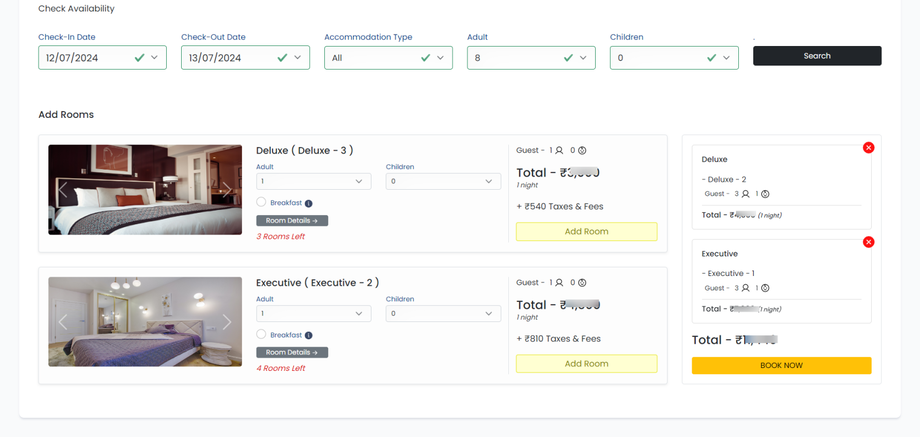The height and width of the screenshot is (437, 920).
Task: Enable Breakfast for the Deluxe room
Action: point(261,202)
